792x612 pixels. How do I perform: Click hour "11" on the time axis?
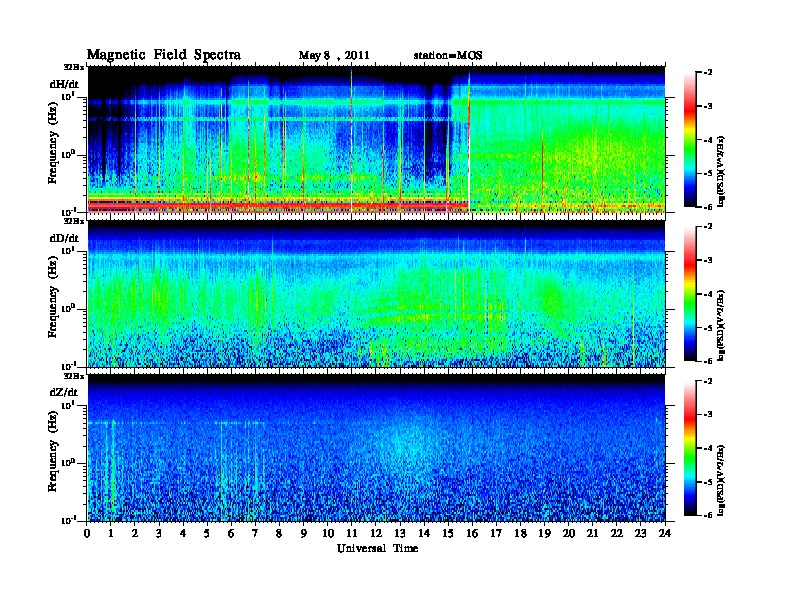tap(352, 534)
